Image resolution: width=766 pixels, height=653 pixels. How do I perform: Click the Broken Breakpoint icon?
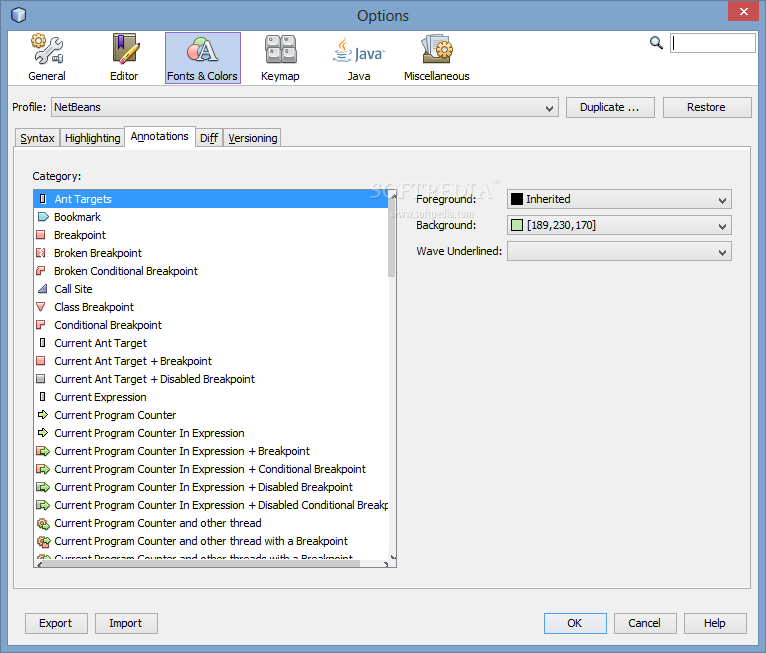[x=41, y=253]
